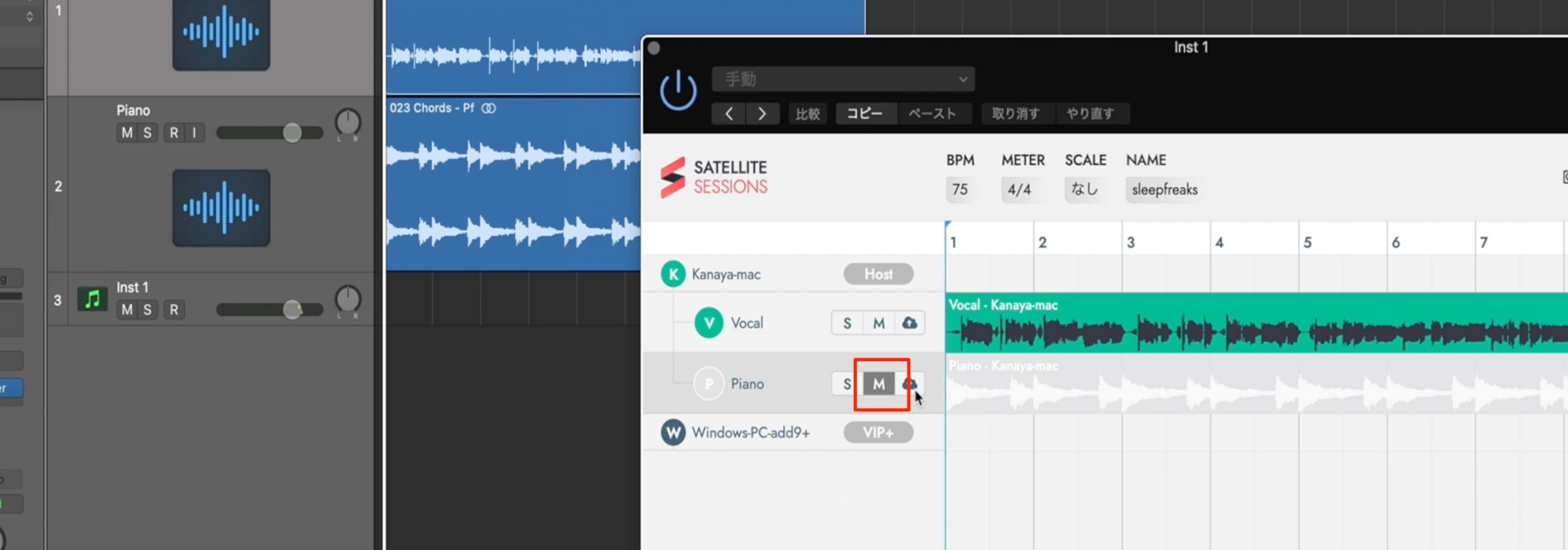Click the Satellite Sessions logo

[714, 178]
